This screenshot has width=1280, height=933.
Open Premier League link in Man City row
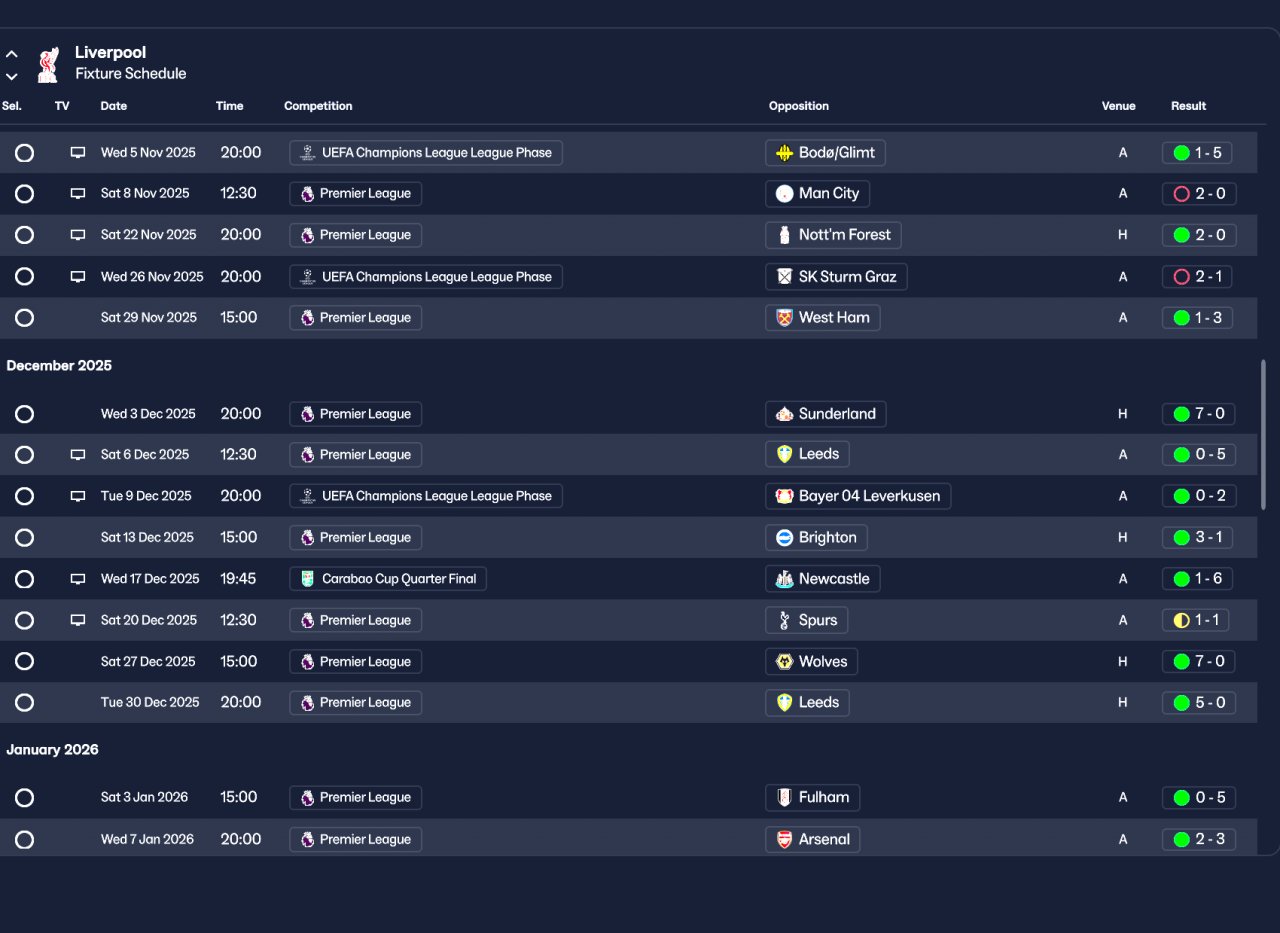356,194
